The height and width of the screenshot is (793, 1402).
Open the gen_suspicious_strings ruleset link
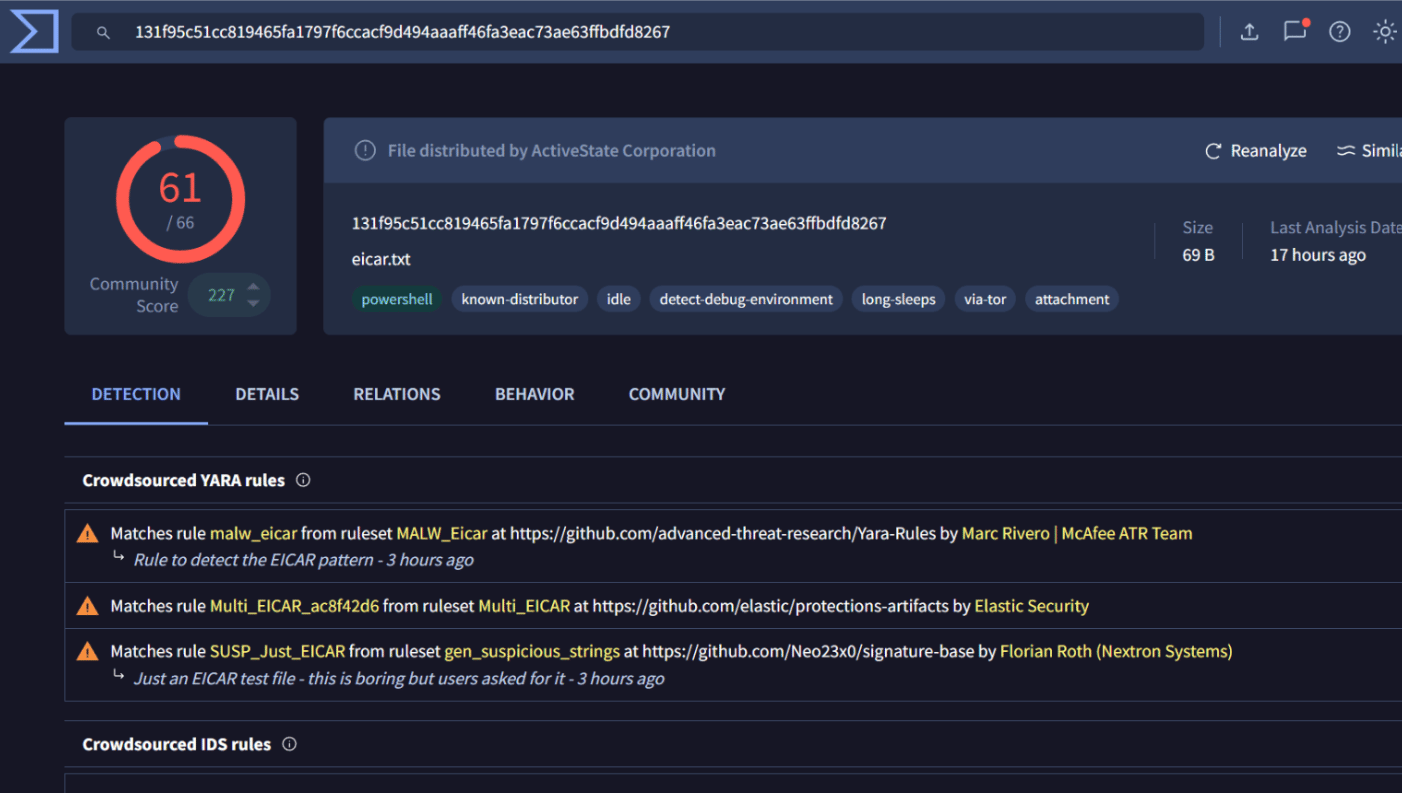pyautogui.click(x=532, y=652)
